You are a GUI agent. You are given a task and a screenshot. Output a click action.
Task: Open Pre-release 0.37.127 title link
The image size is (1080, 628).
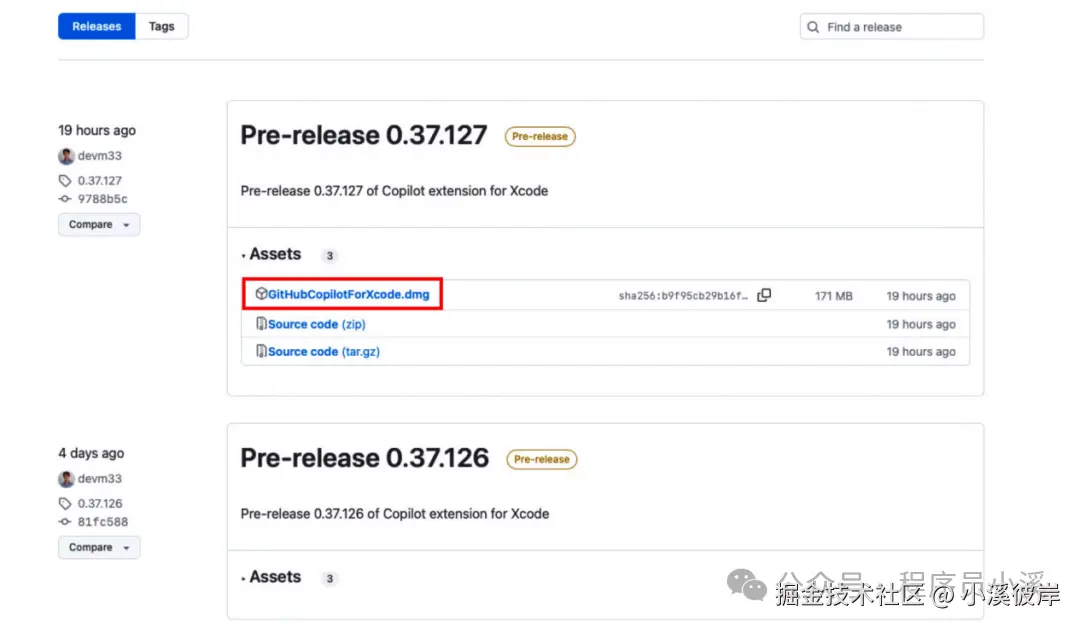click(x=364, y=135)
